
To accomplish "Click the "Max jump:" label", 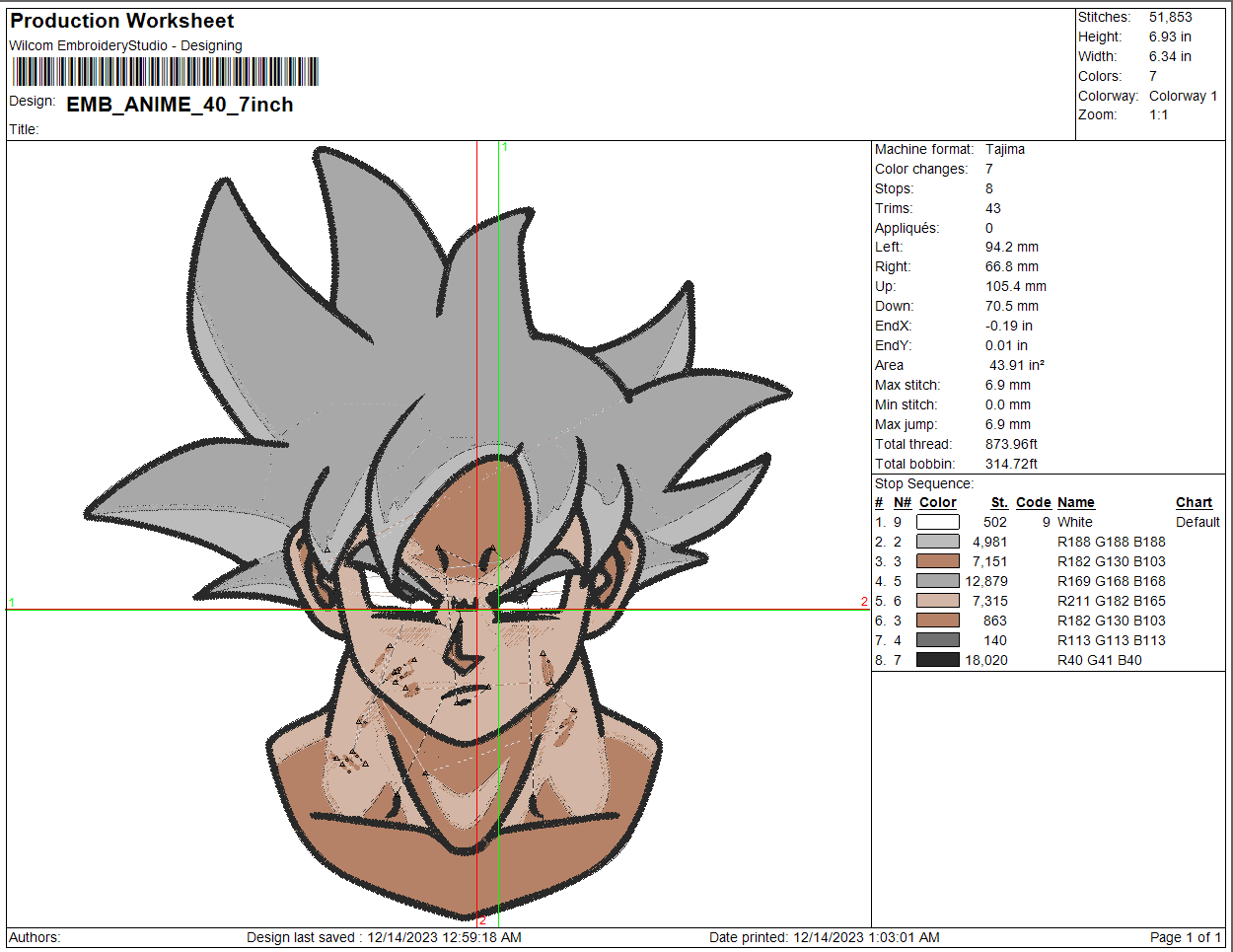I will (906, 424).
